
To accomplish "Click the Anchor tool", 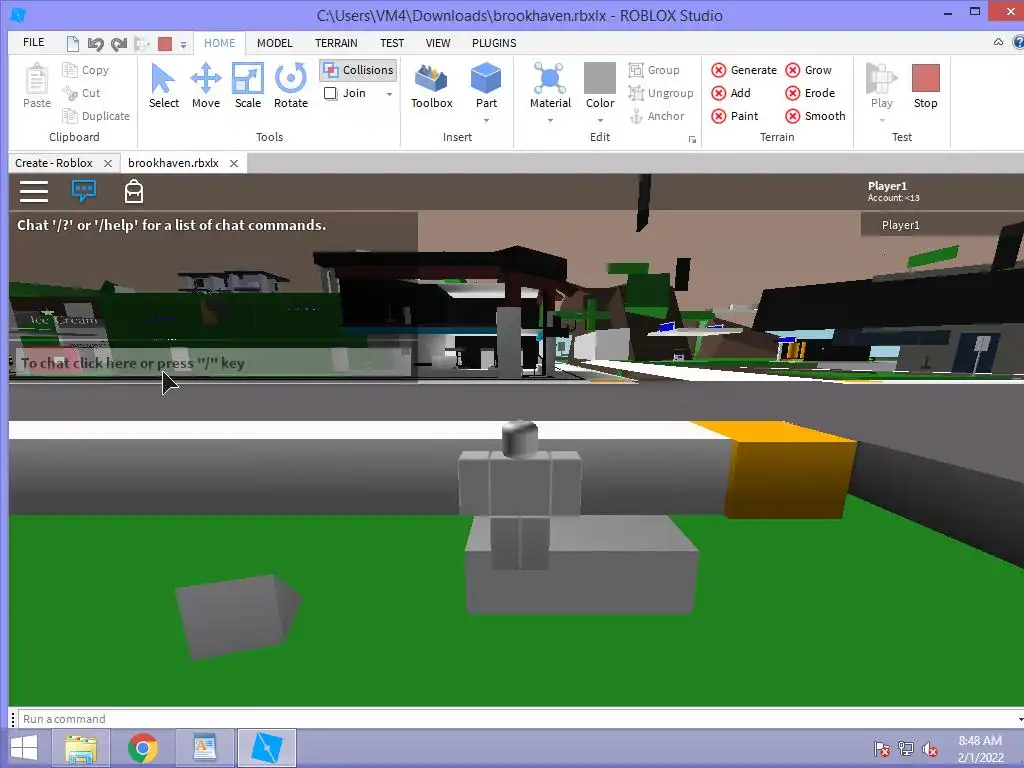I will 656,116.
